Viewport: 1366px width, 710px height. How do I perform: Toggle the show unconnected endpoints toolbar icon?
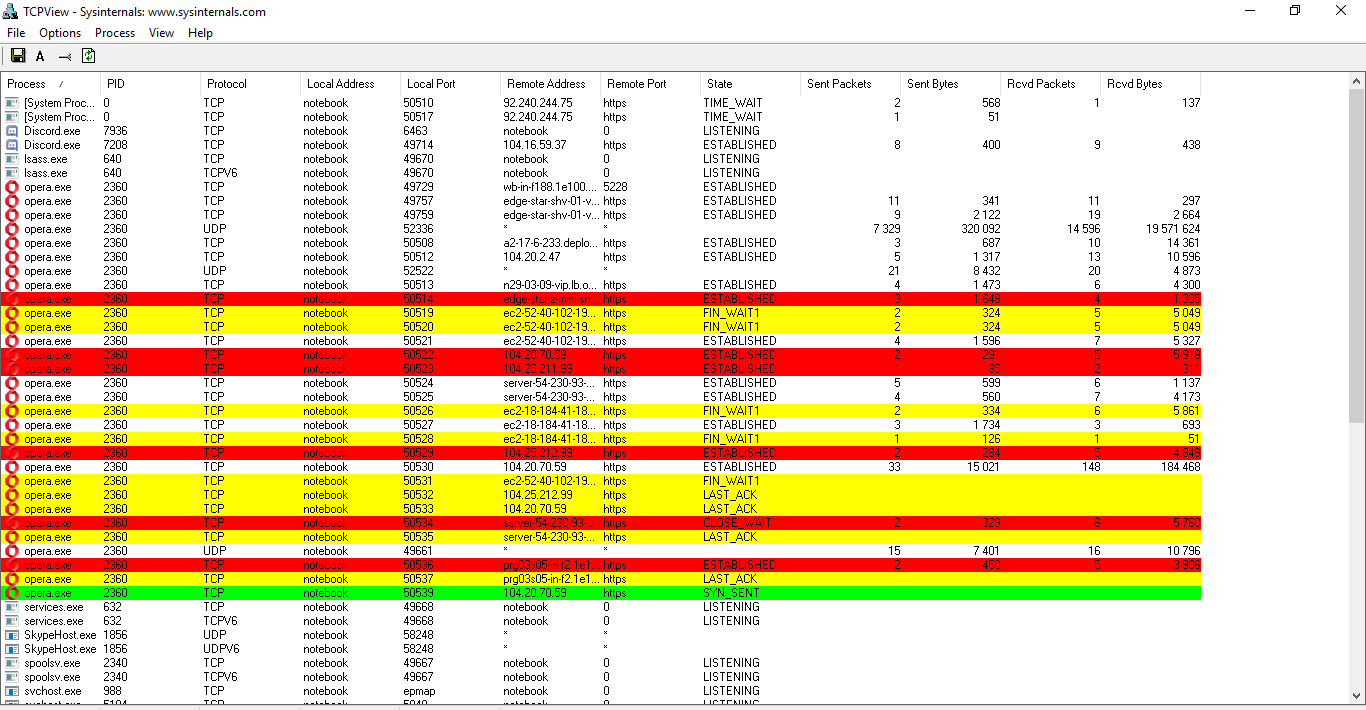pos(65,57)
